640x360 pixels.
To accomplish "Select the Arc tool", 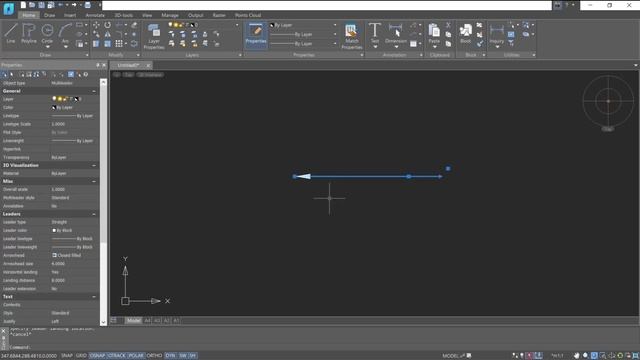I will click(65, 32).
